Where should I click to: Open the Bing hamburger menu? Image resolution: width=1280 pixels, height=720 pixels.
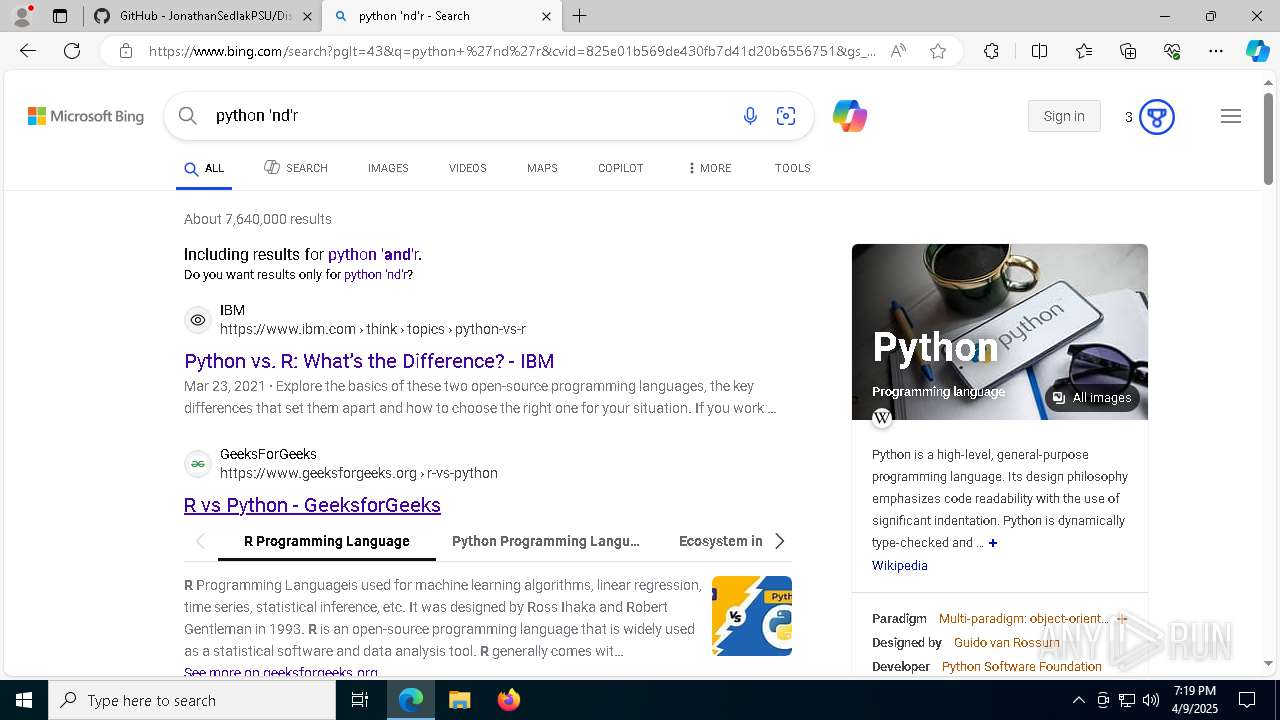1231,116
